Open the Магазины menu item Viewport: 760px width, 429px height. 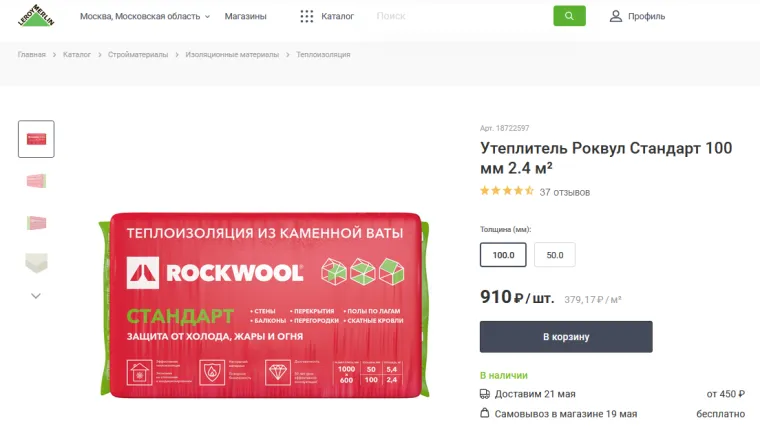tap(245, 16)
